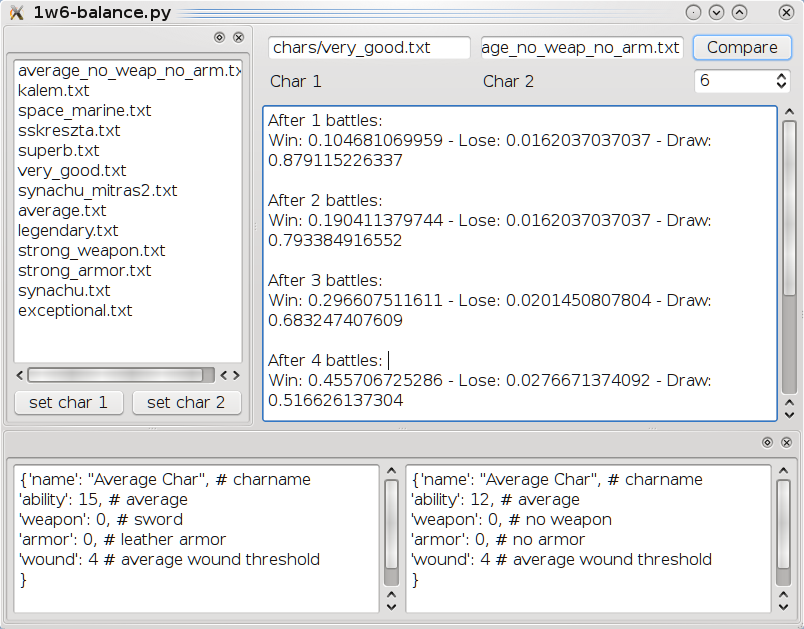Float the bottom character details panel
This screenshot has height=629, width=804.
767,441
